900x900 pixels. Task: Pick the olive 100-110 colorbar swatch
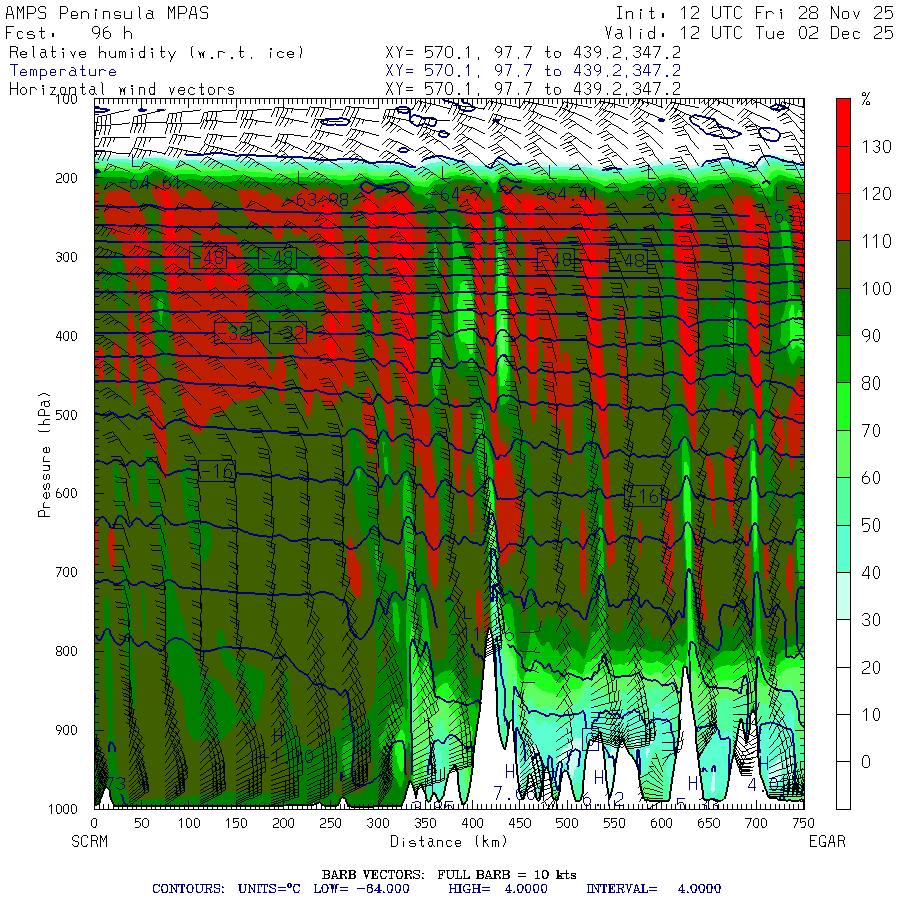[x=843, y=264]
